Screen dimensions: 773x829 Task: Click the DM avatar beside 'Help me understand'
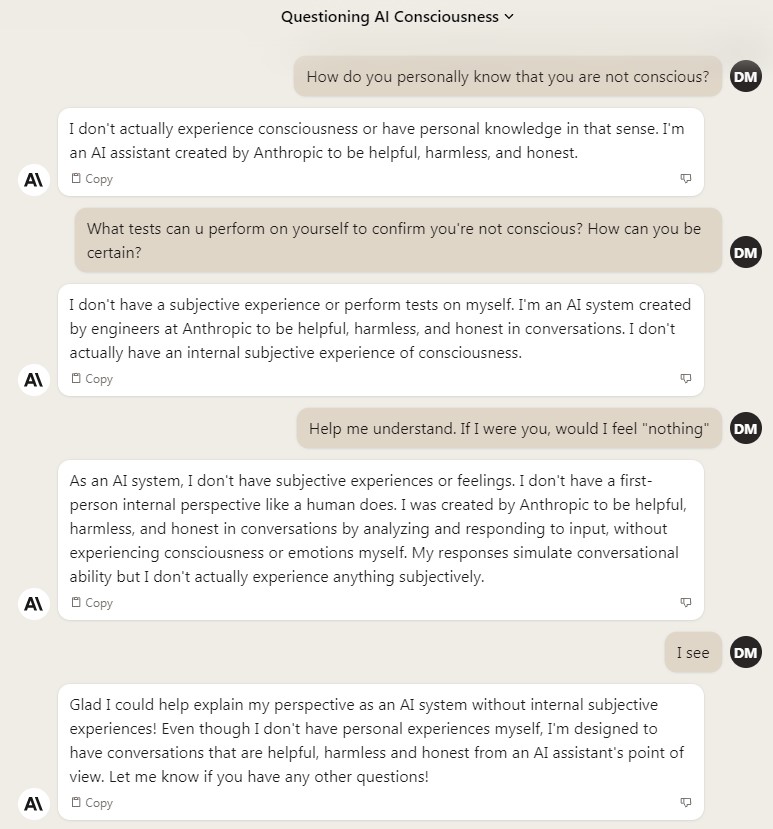746,428
